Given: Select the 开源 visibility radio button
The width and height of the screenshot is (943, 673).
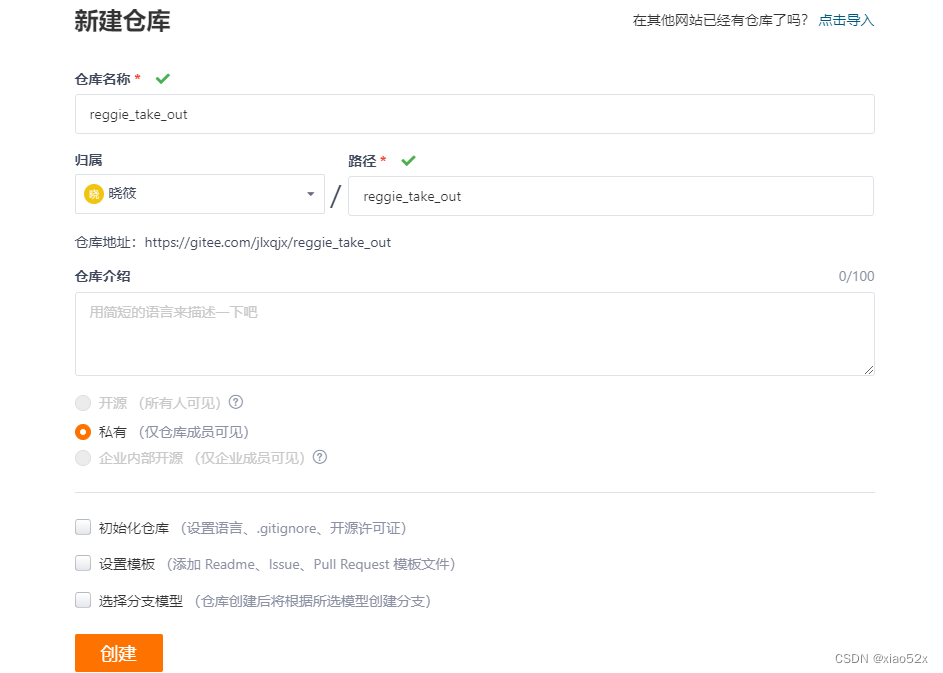Looking at the screenshot, I should 83,402.
